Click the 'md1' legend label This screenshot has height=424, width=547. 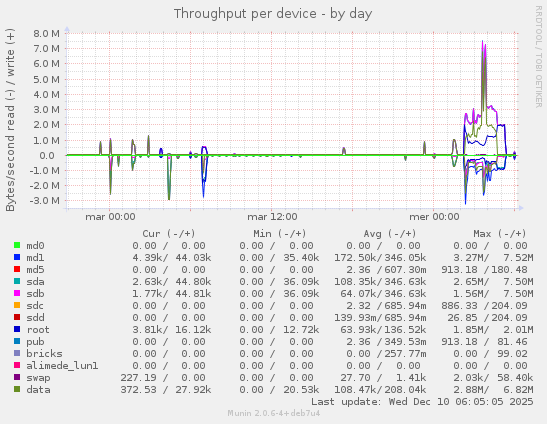35,258
